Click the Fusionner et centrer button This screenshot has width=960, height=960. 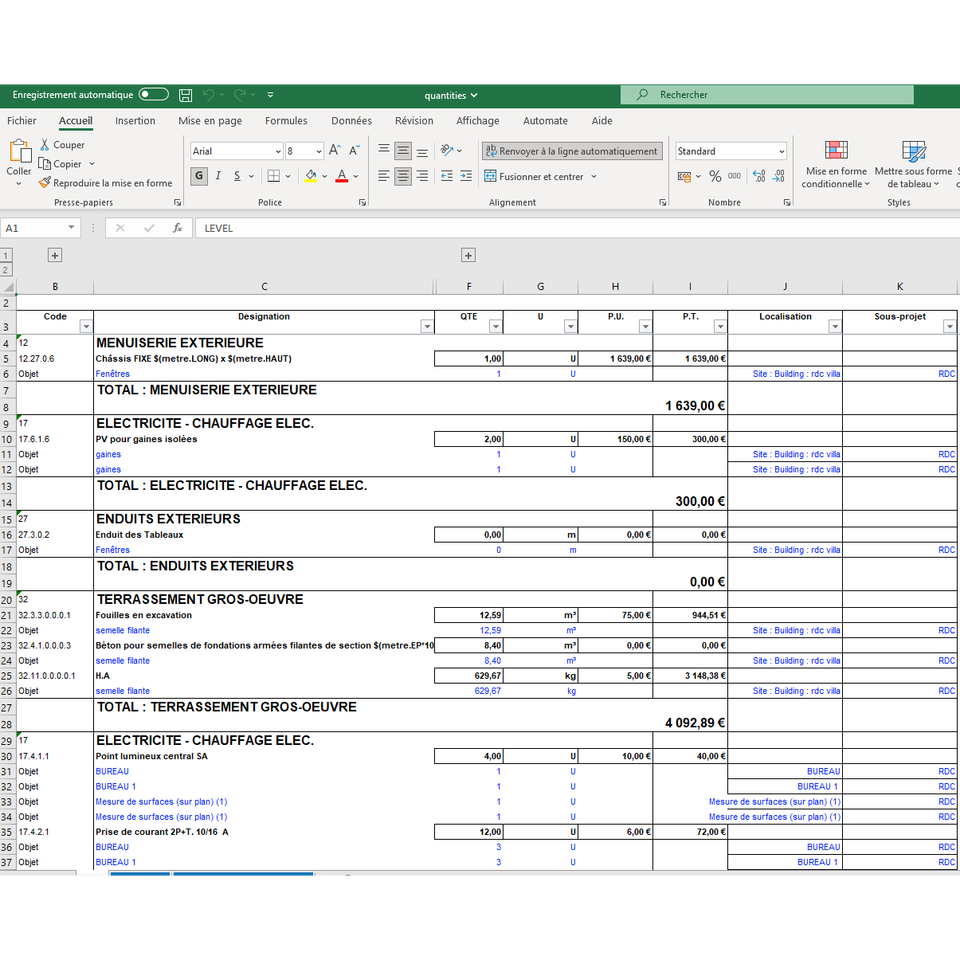tap(540, 176)
